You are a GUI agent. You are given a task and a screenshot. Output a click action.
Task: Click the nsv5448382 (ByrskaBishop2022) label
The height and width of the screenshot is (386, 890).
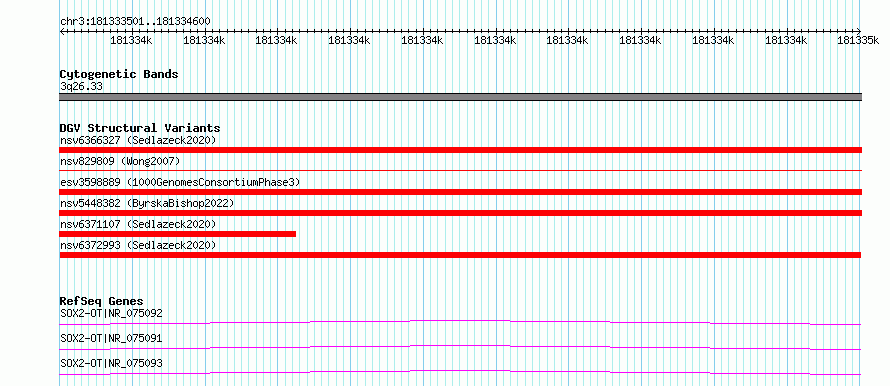(x=146, y=203)
